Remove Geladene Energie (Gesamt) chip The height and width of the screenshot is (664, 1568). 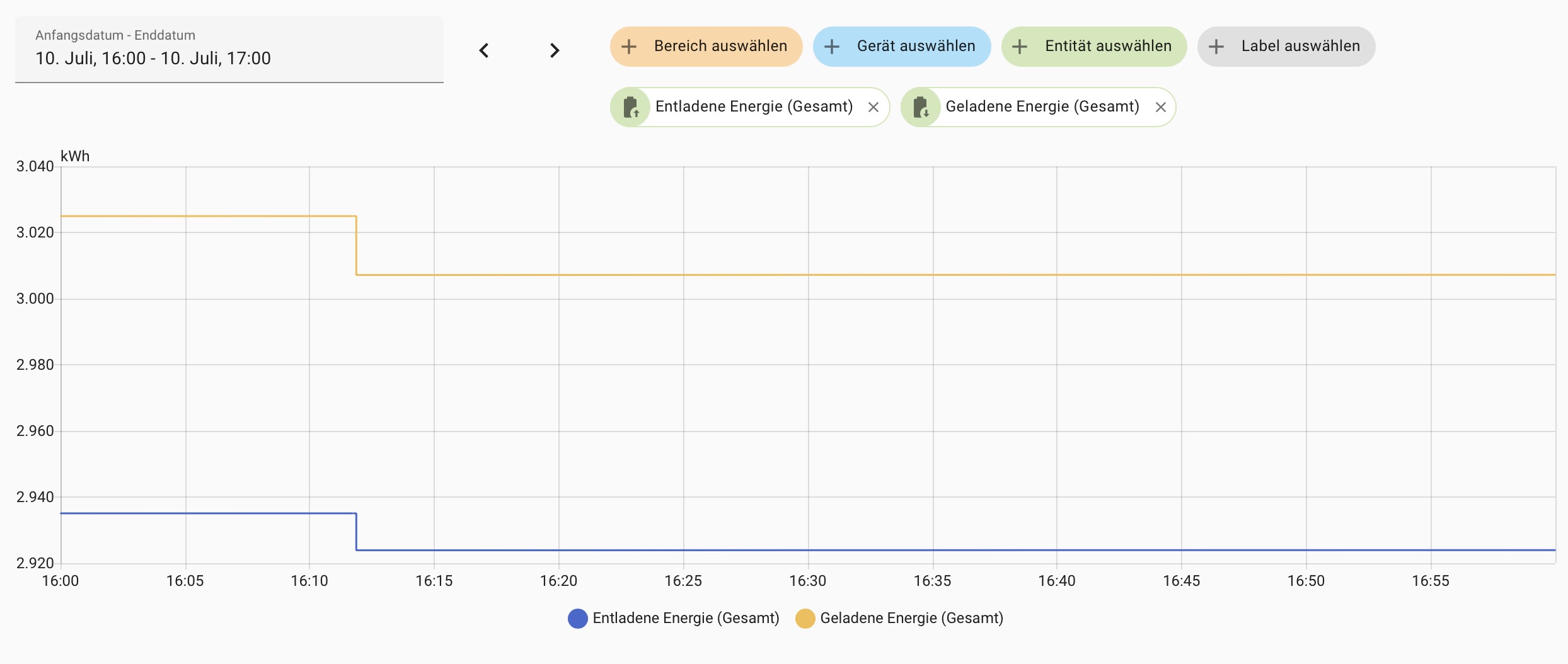[x=1161, y=107]
